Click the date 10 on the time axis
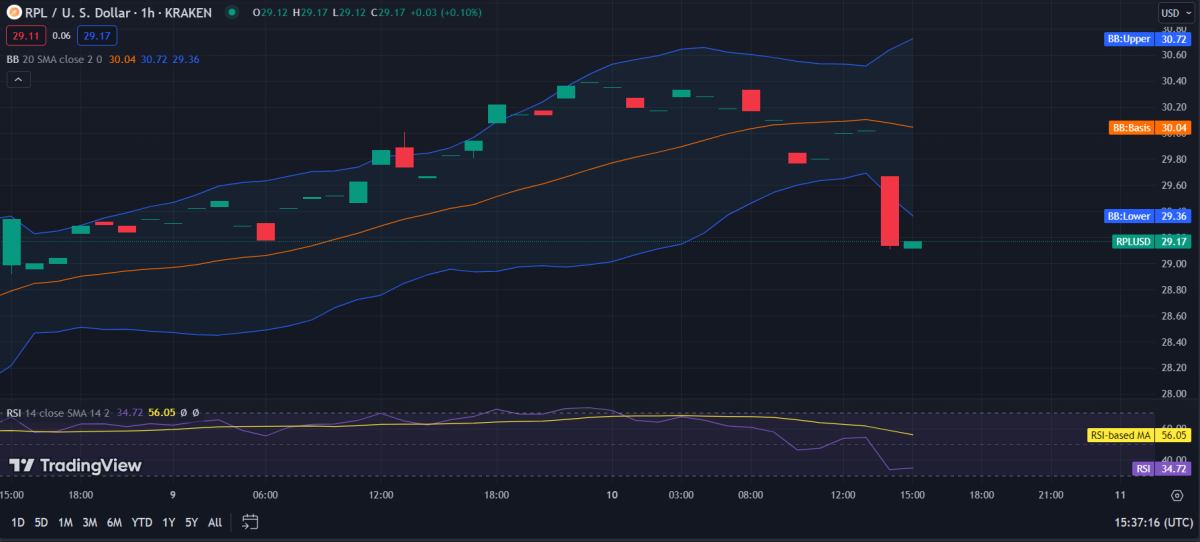Image resolution: width=1200 pixels, height=542 pixels. 612,495
